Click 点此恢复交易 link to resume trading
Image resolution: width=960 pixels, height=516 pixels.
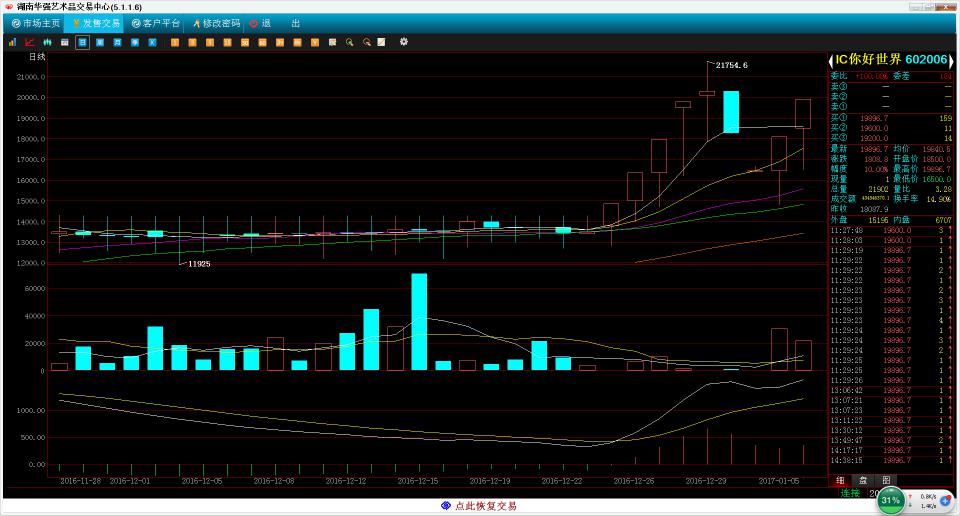pyautogui.click(x=479, y=506)
